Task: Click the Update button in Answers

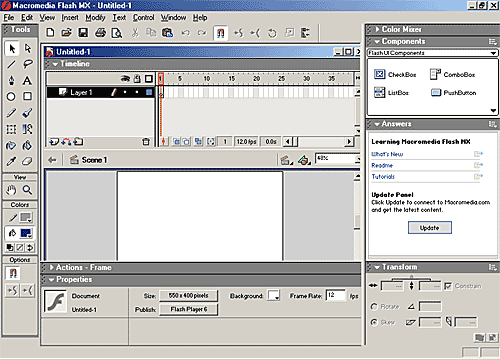Action: [430, 228]
